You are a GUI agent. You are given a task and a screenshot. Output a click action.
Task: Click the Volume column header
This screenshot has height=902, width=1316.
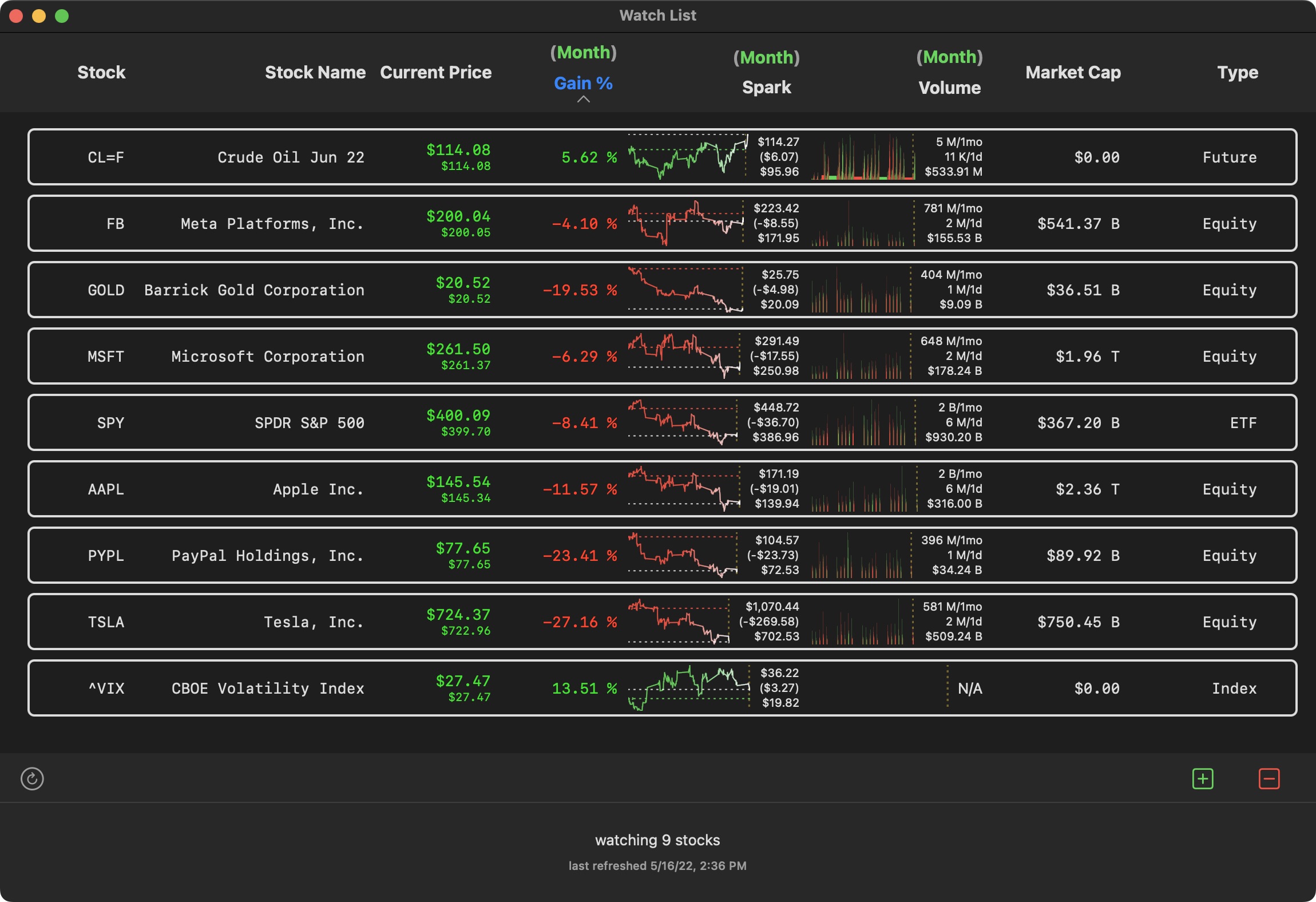click(x=950, y=88)
